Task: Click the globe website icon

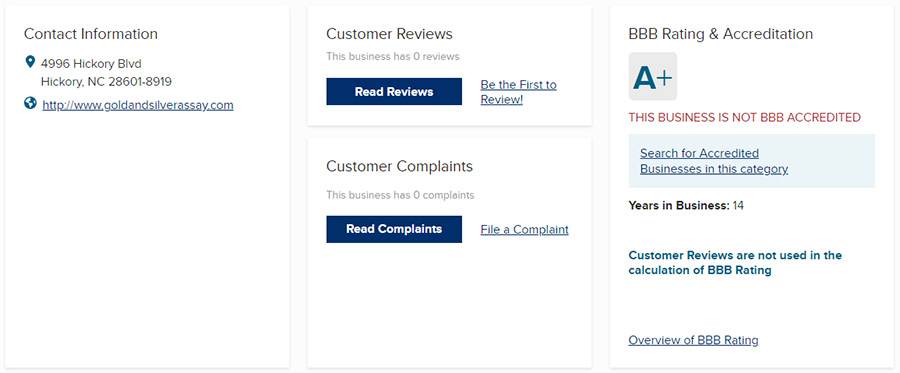Action: click(x=30, y=104)
